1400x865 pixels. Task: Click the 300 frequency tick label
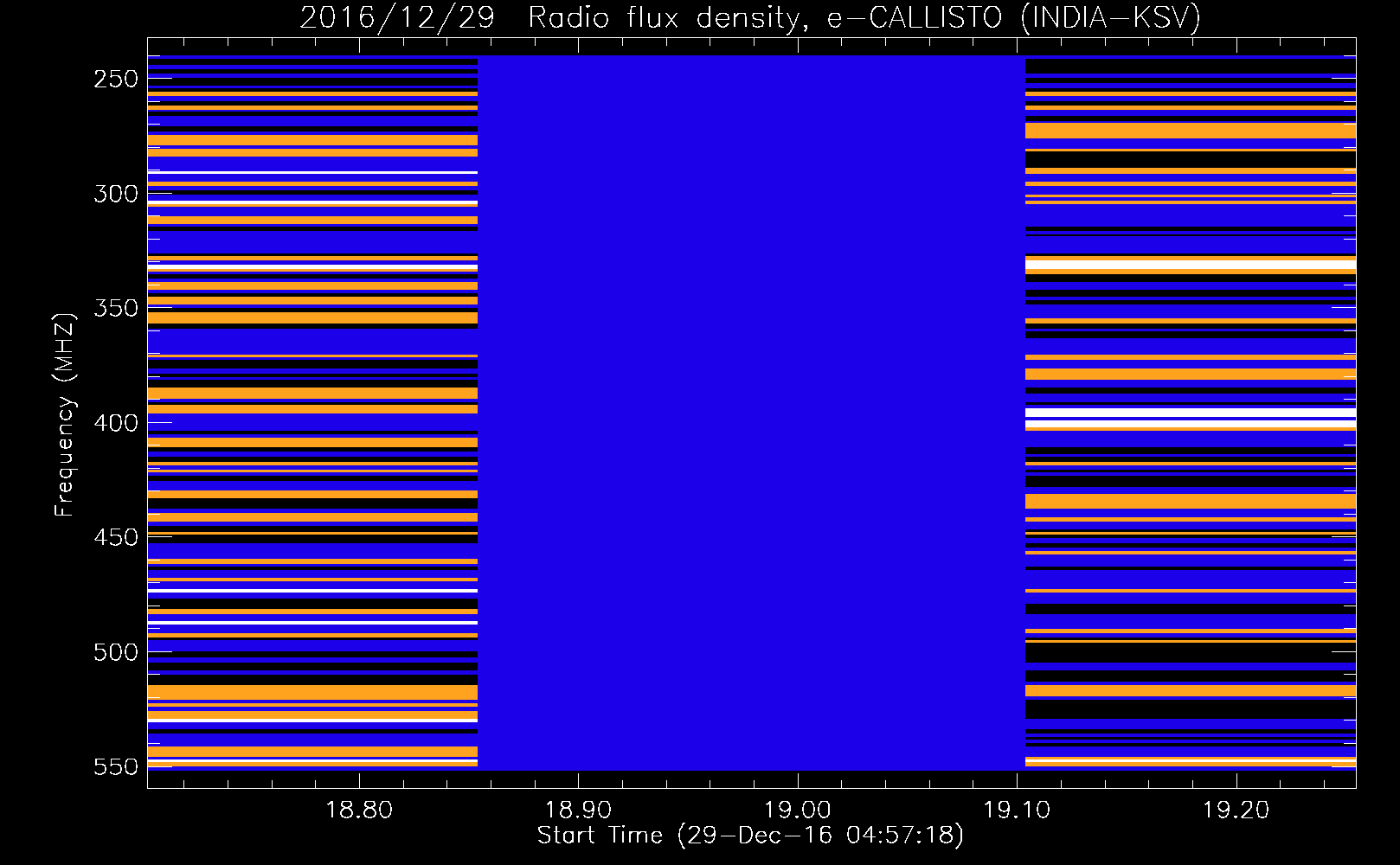(x=116, y=194)
